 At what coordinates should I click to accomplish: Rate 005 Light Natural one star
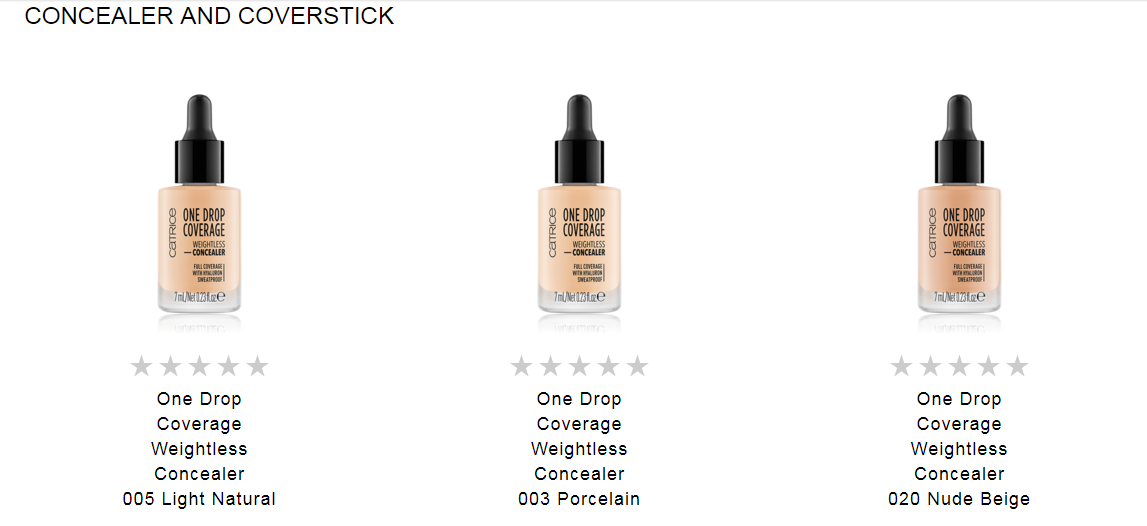point(140,366)
